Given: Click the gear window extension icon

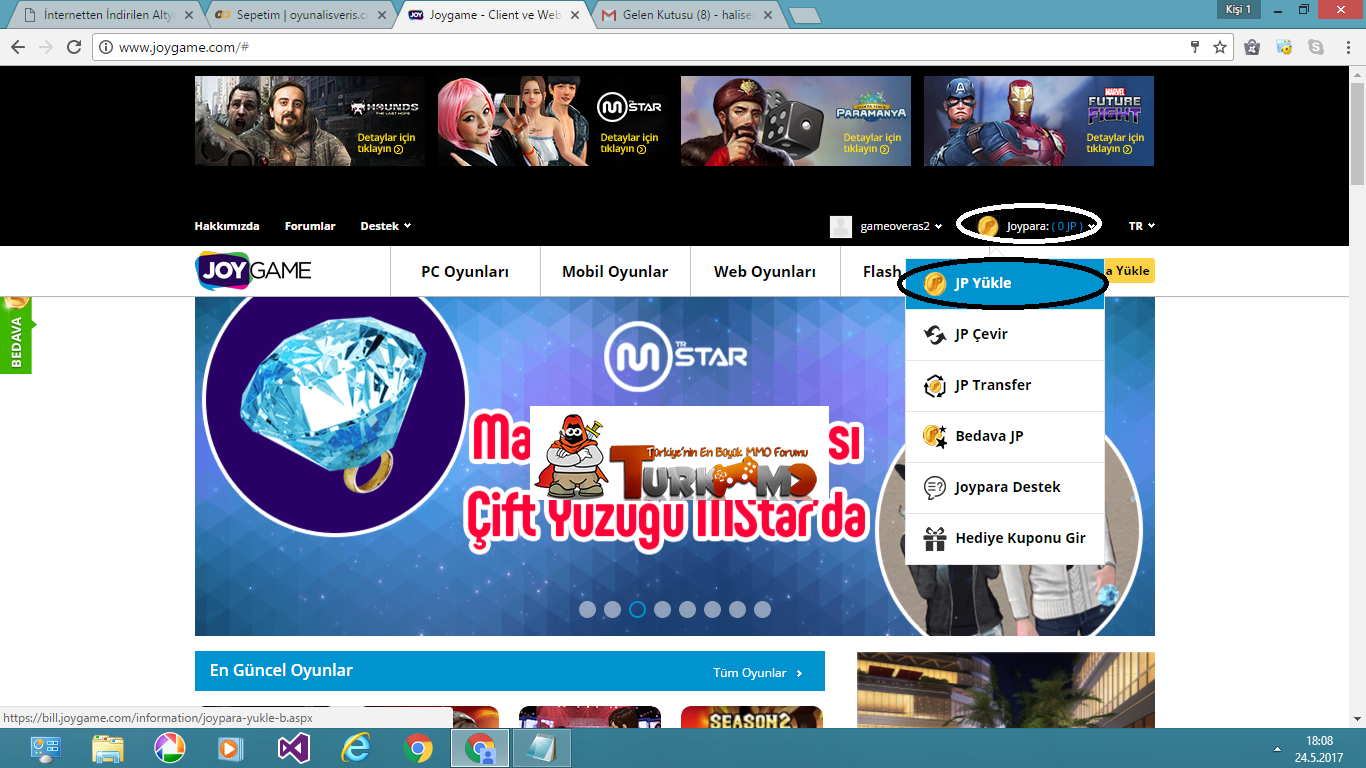Looking at the screenshot, I should point(1285,47).
